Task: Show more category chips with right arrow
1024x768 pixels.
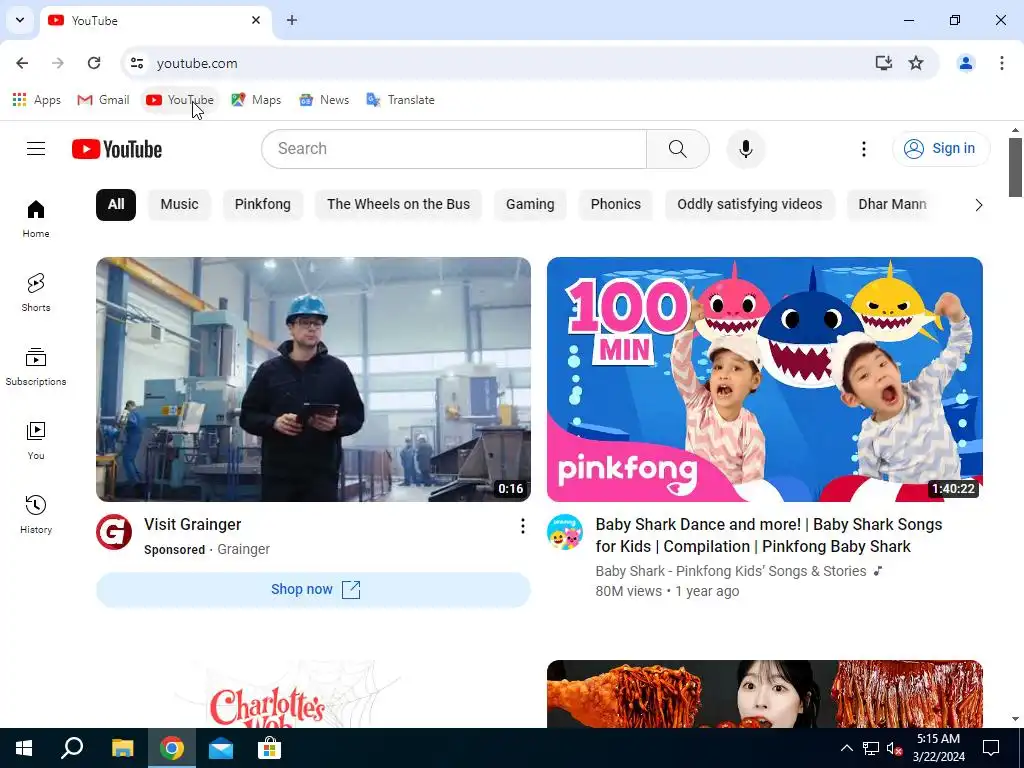Action: point(978,205)
